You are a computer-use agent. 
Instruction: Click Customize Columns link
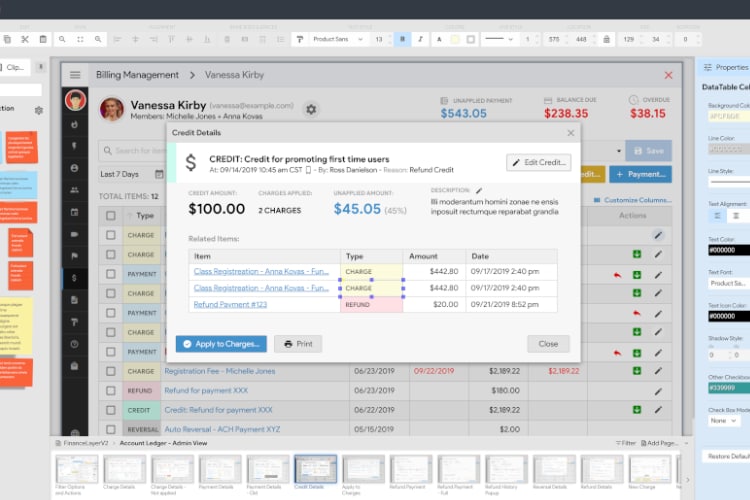click(x=632, y=200)
